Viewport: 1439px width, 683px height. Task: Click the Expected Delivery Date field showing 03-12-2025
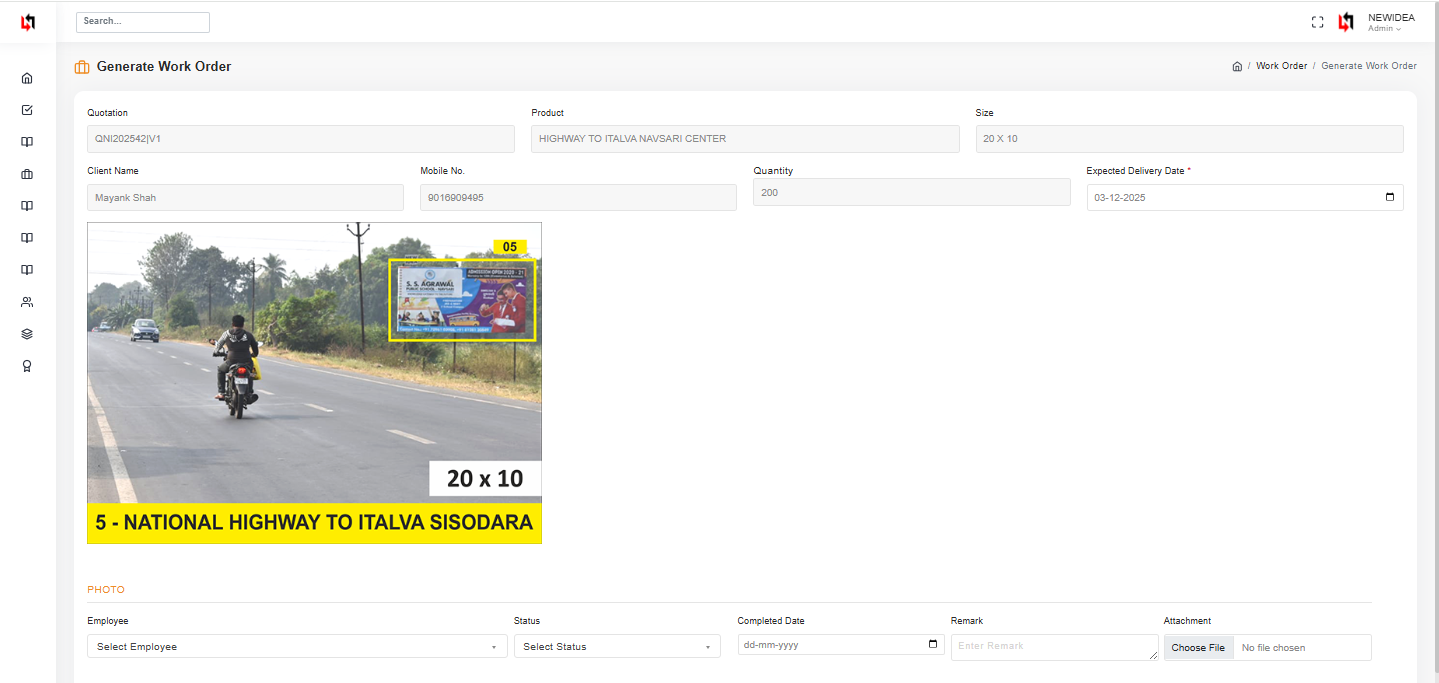1230,198
